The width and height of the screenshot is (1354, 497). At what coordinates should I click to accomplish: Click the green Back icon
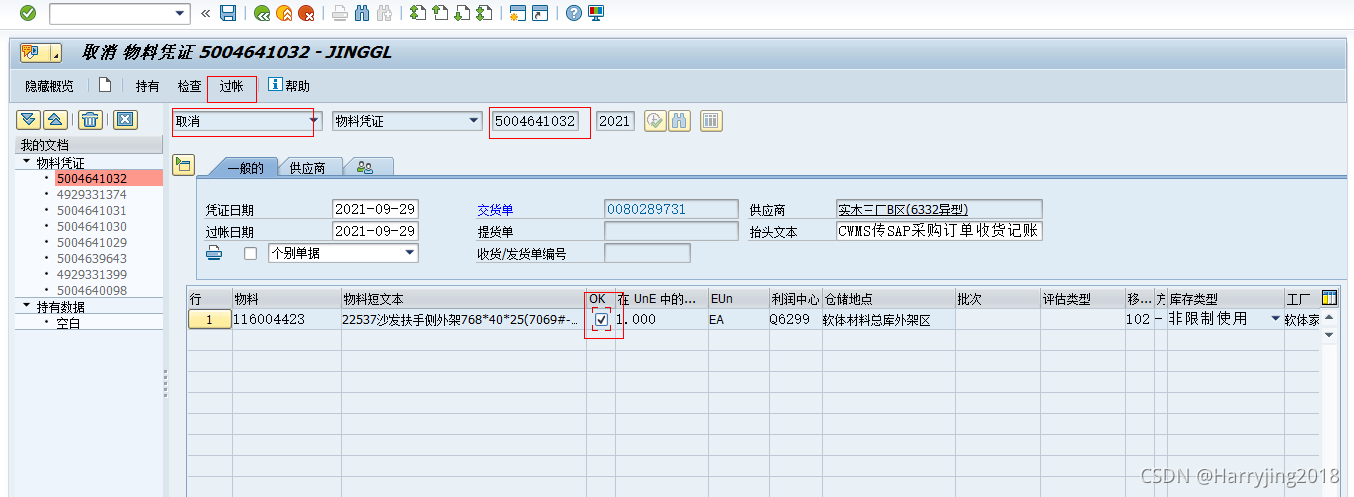coord(262,13)
